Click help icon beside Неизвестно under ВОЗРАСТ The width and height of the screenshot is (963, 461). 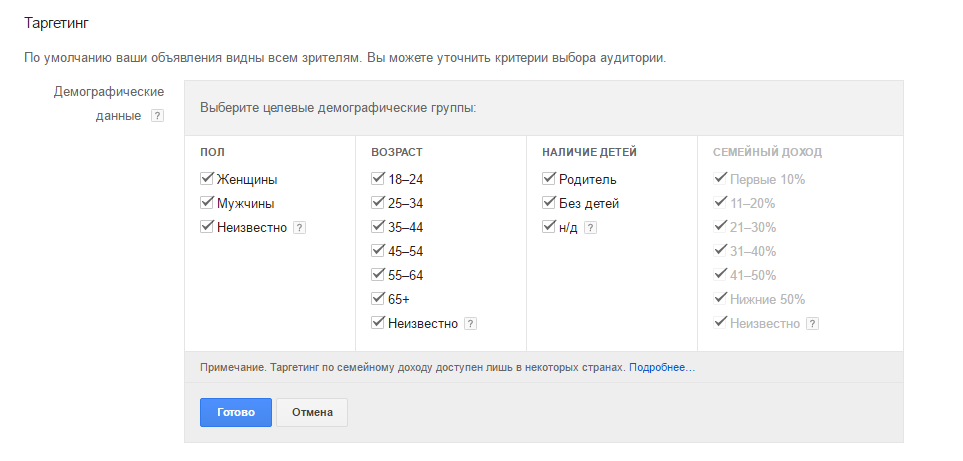470,323
